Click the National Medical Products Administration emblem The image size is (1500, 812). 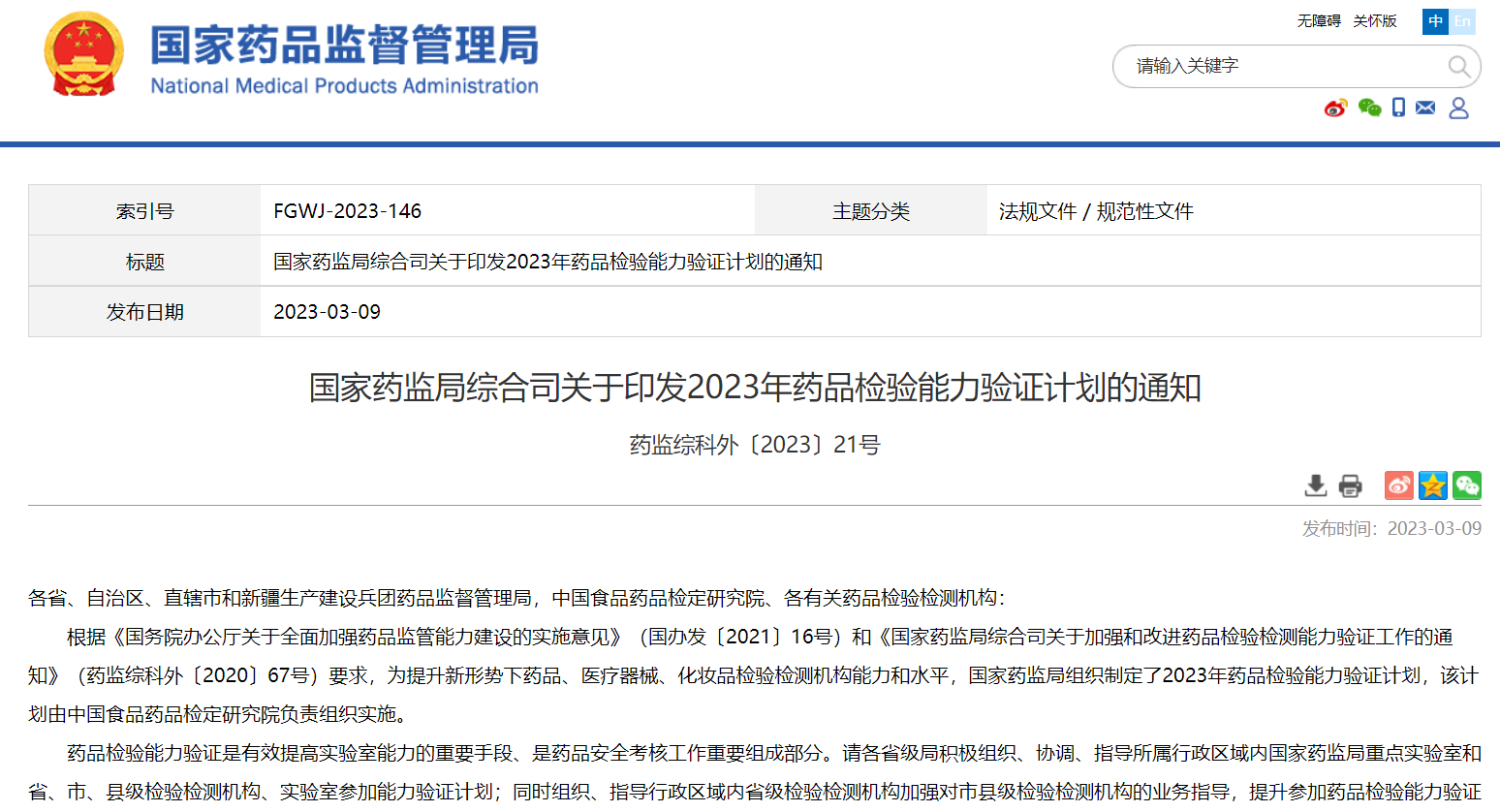[x=84, y=55]
